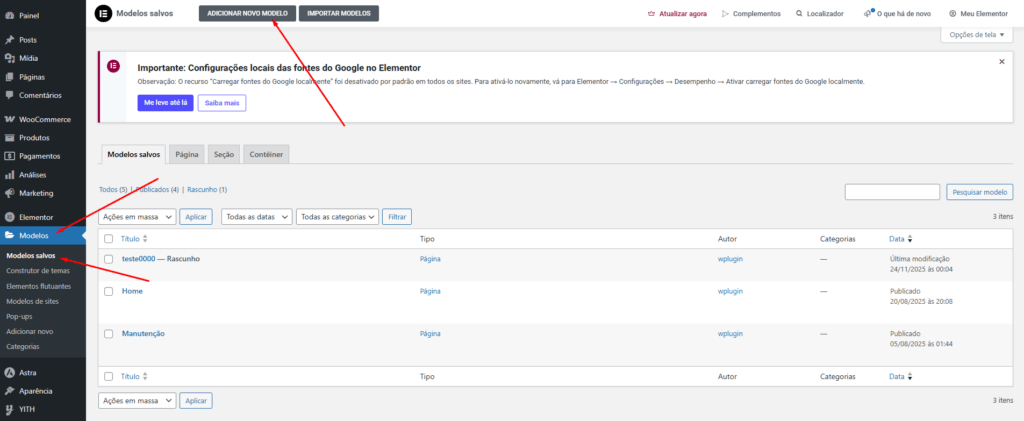The width and height of the screenshot is (1024, 421).
Task: Click top Aplicar button
Action: (x=196, y=217)
